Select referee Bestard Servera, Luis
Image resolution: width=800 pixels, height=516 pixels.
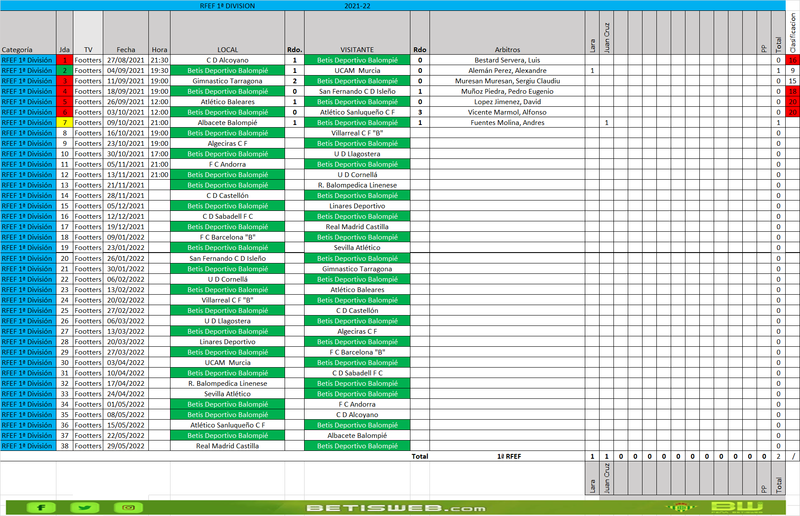pyautogui.click(x=507, y=60)
